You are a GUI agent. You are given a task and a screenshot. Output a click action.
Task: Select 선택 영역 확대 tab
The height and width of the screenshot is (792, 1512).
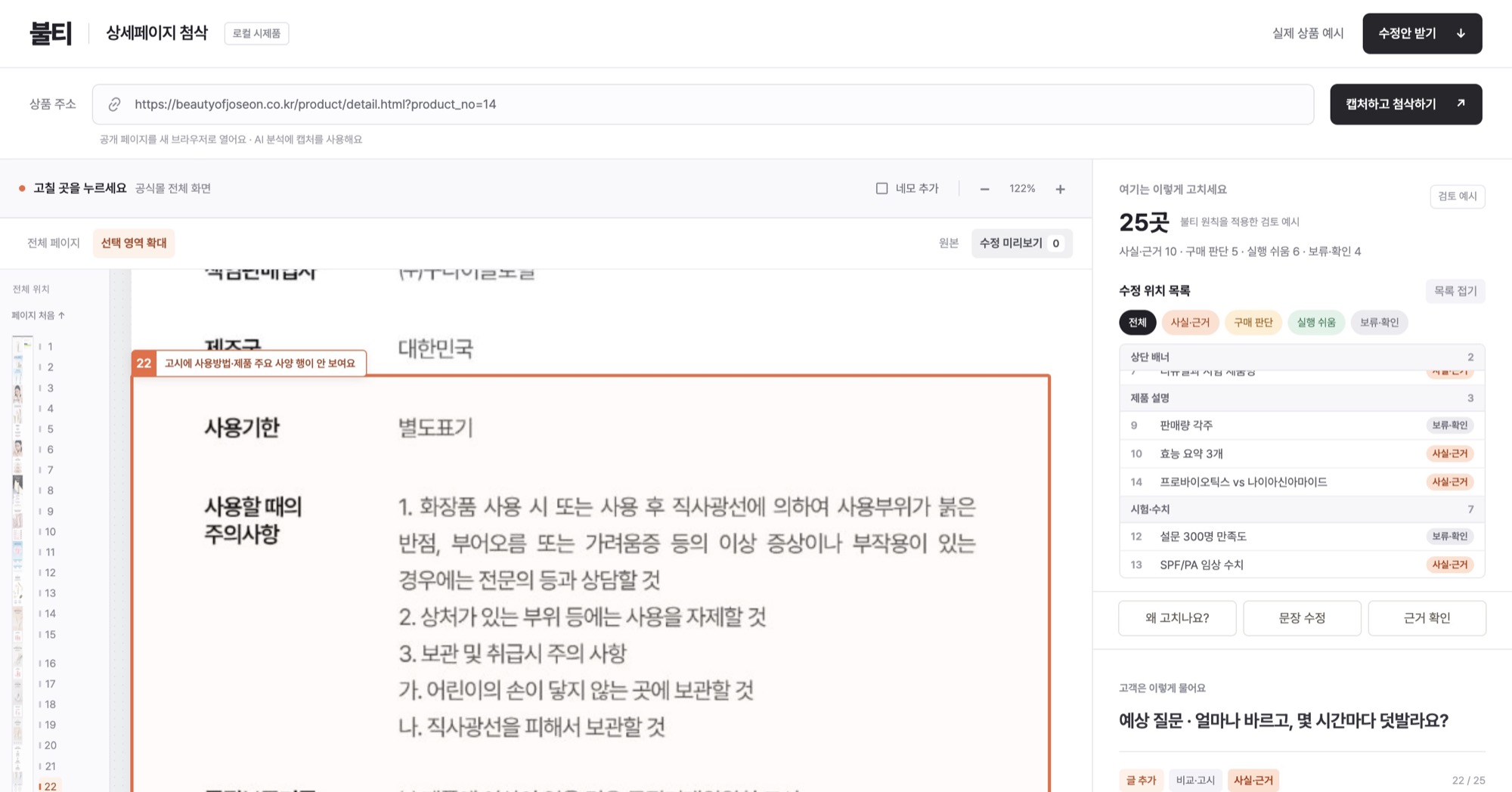pyautogui.click(x=134, y=243)
